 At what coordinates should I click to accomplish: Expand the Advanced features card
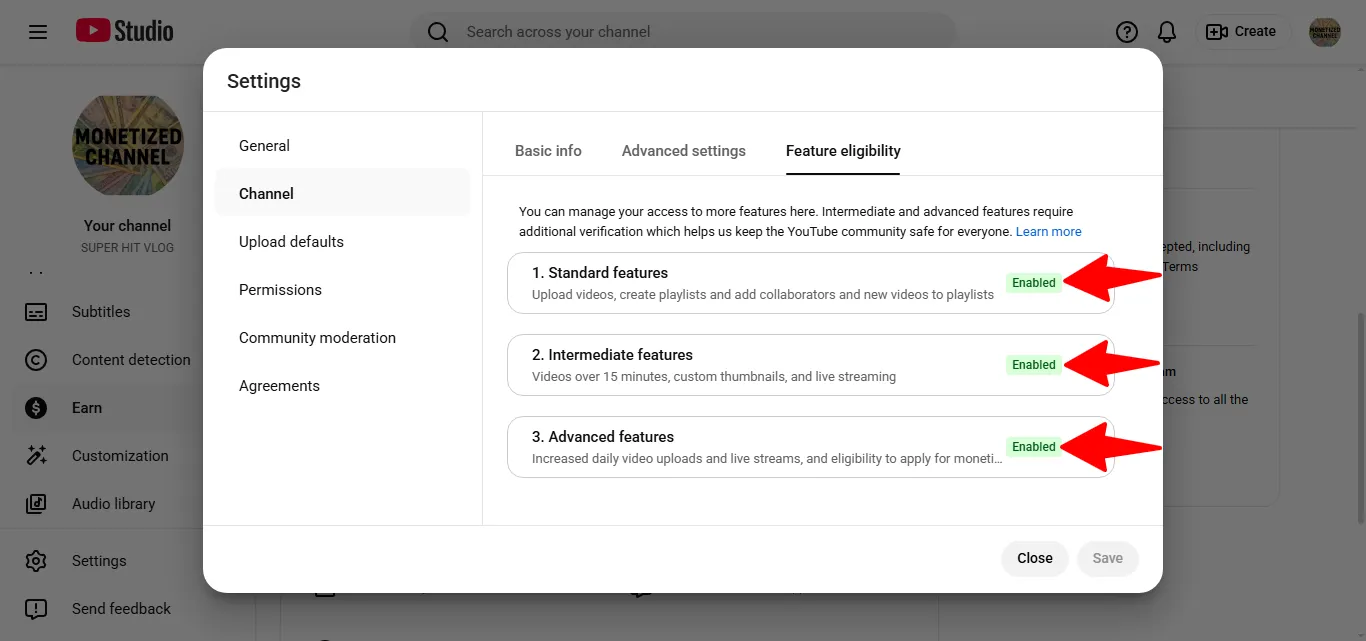pos(810,447)
